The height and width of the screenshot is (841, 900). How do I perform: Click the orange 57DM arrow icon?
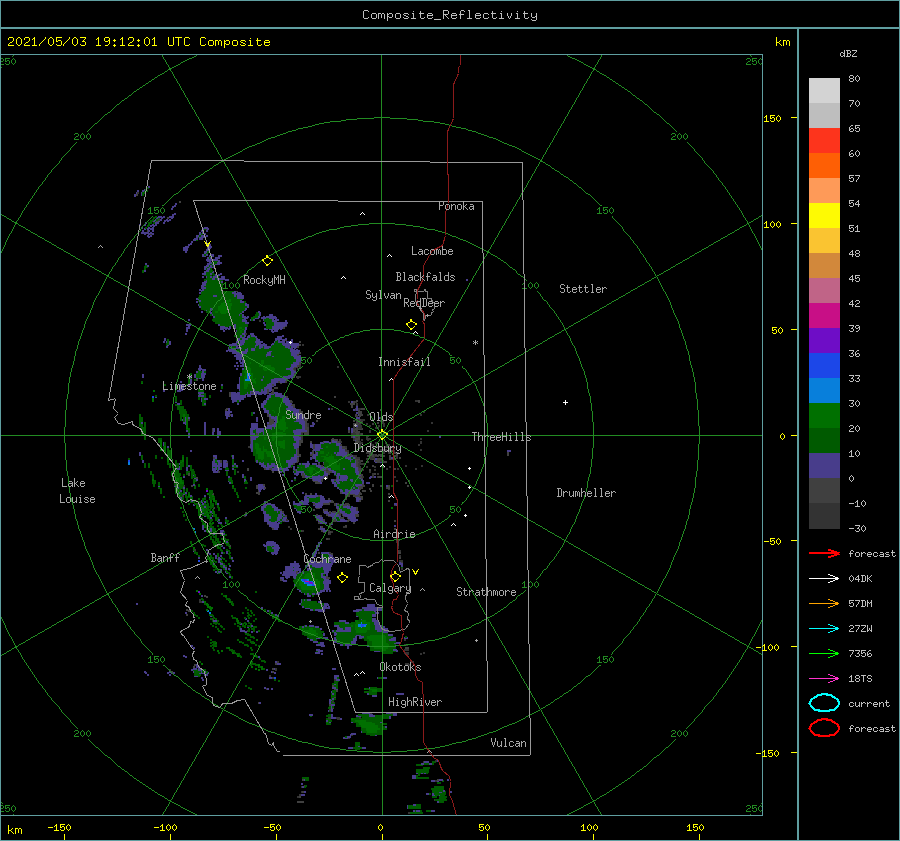tap(824, 603)
